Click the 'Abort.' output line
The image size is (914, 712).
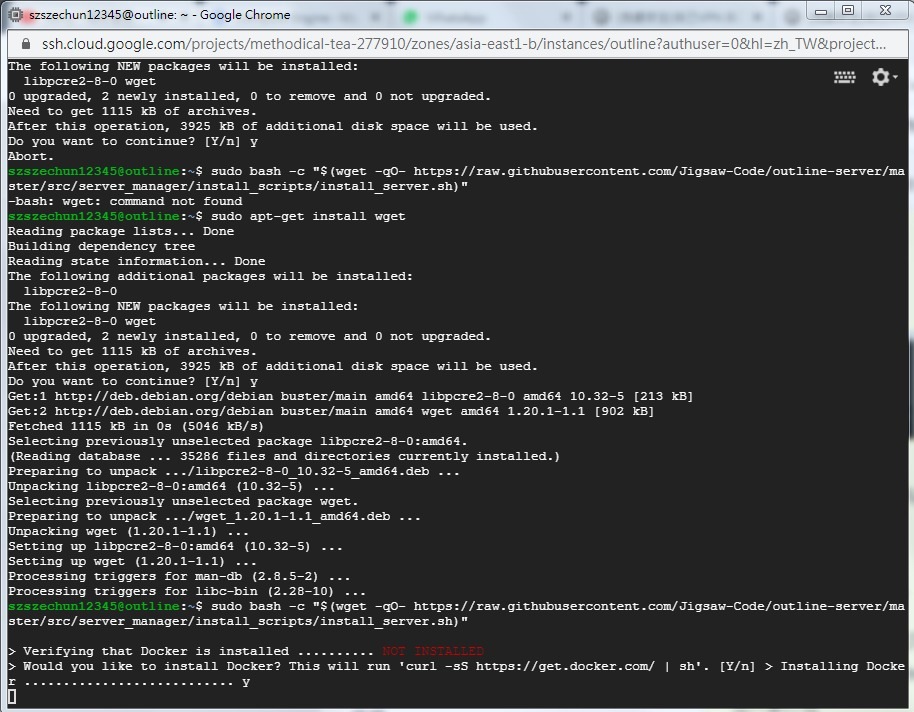[31, 156]
